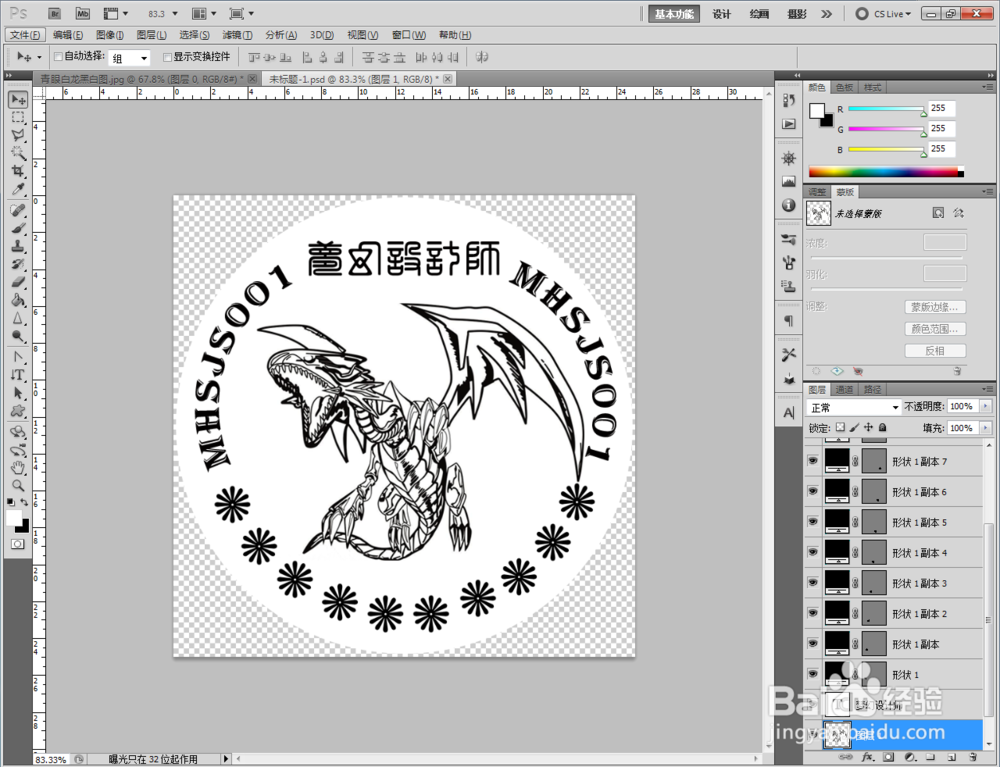Select the Magic Wand tool
The width and height of the screenshot is (1000, 767).
(18, 153)
